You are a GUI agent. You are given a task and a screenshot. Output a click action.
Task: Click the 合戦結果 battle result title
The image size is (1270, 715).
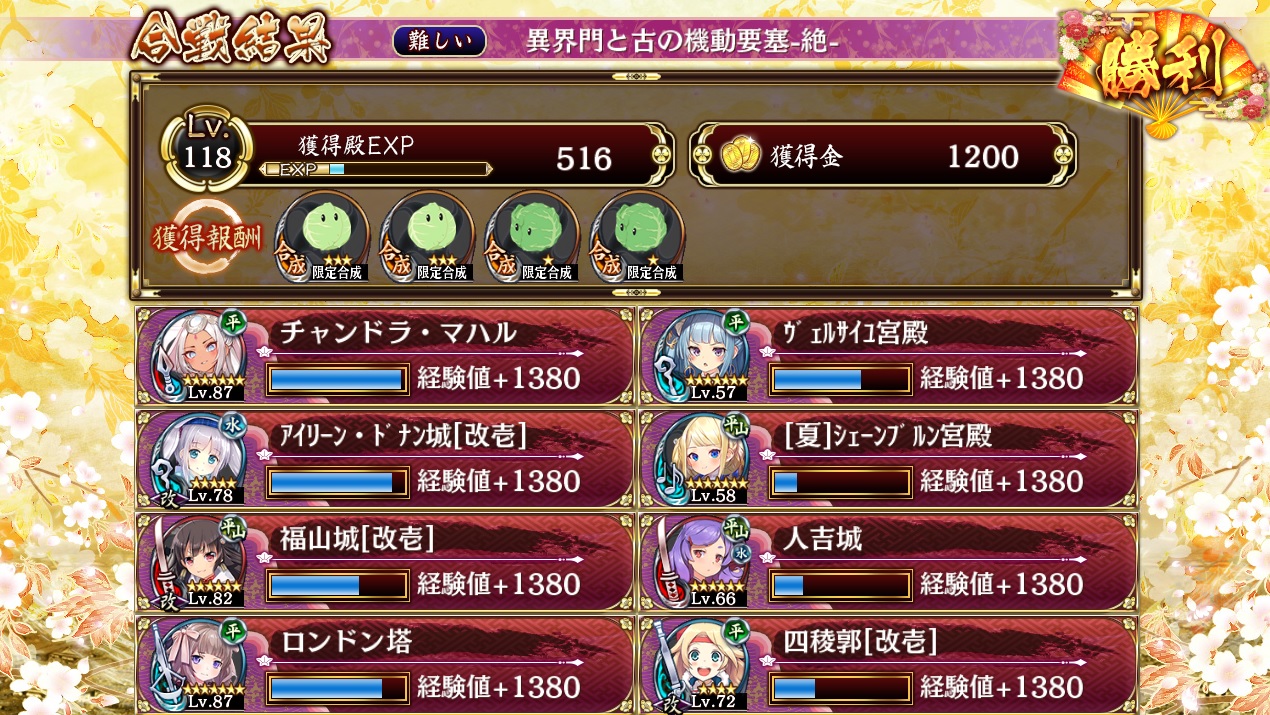[232, 40]
